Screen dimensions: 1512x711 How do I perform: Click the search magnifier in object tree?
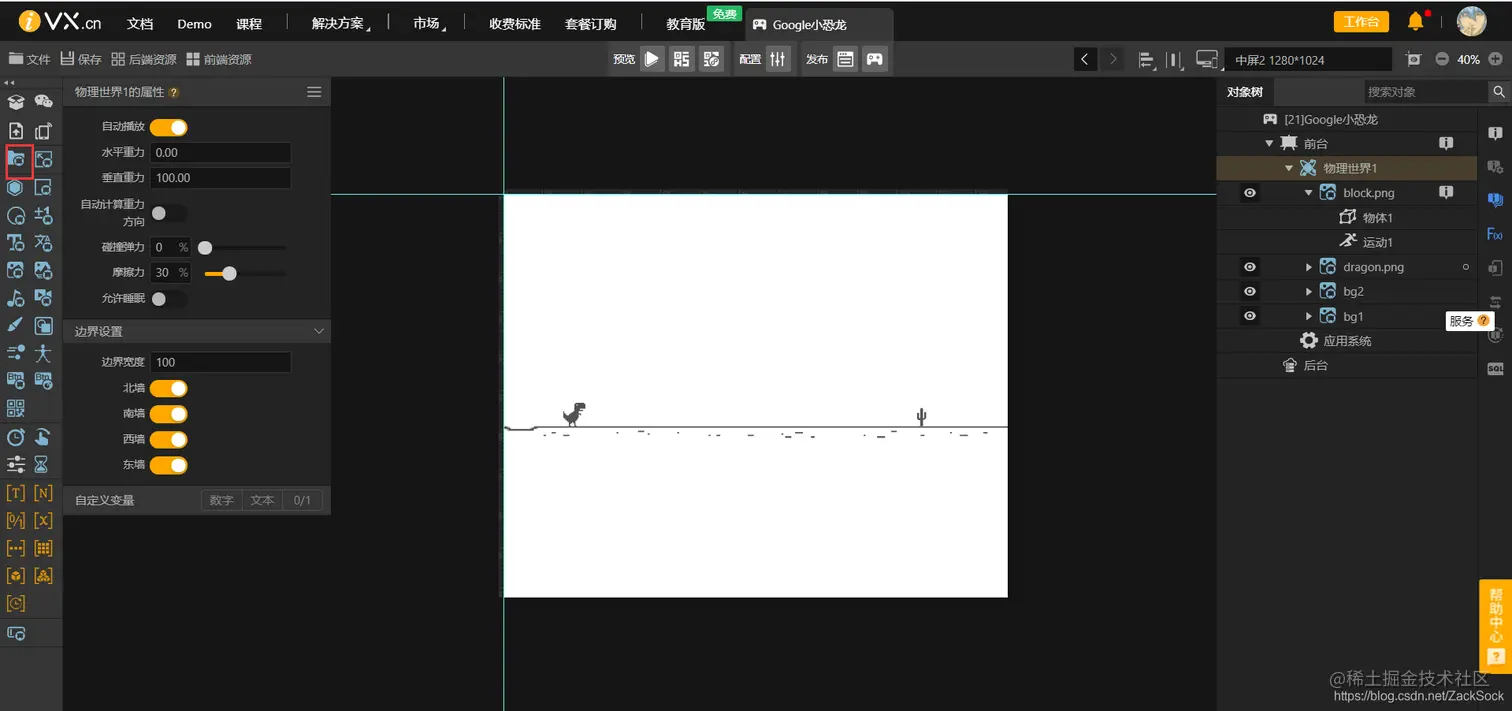[x=1499, y=91]
